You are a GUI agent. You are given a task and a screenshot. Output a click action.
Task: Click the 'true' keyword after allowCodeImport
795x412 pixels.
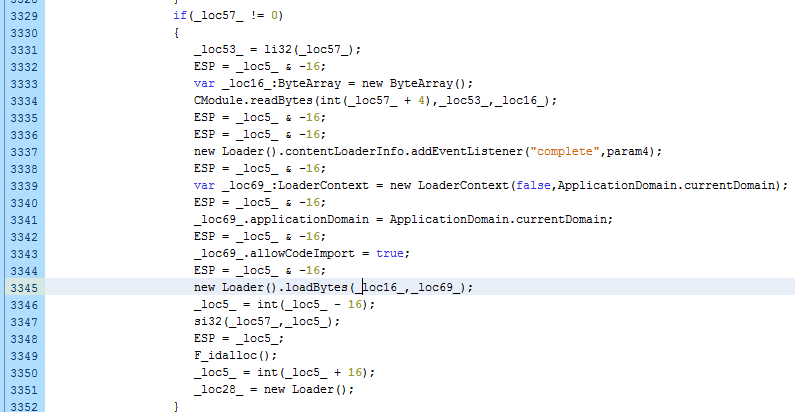[390, 253]
